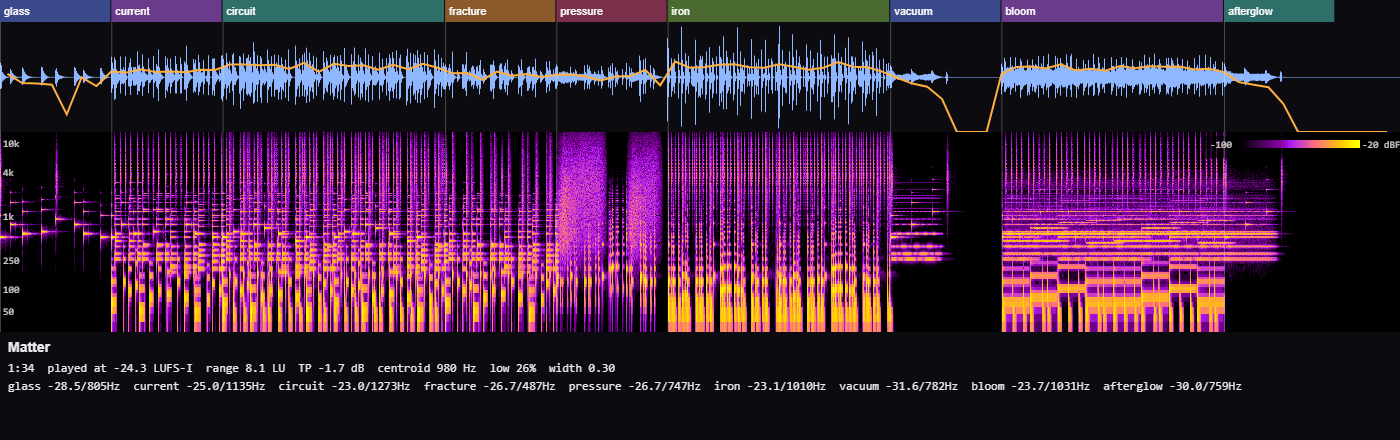Click the range 8.1 LU readout
This screenshot has width=1400, height=440.
tap(246, 368)
